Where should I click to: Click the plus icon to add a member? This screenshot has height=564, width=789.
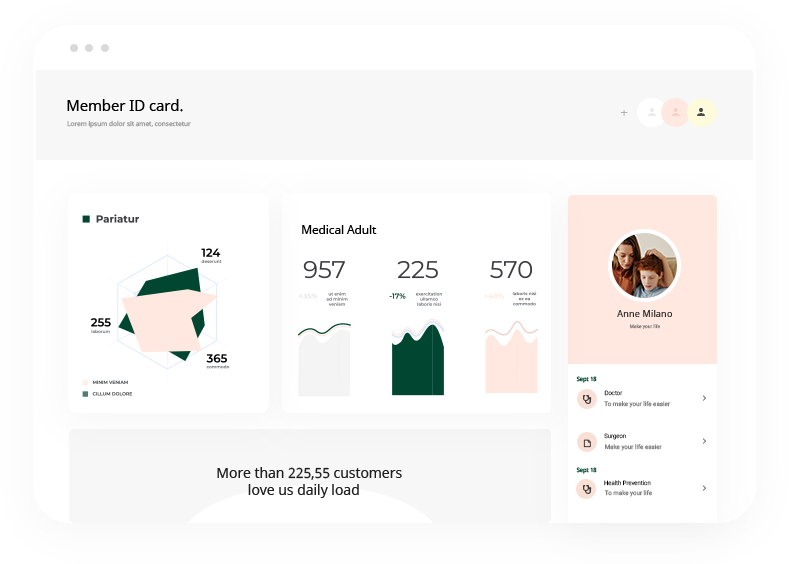(624, 113)
